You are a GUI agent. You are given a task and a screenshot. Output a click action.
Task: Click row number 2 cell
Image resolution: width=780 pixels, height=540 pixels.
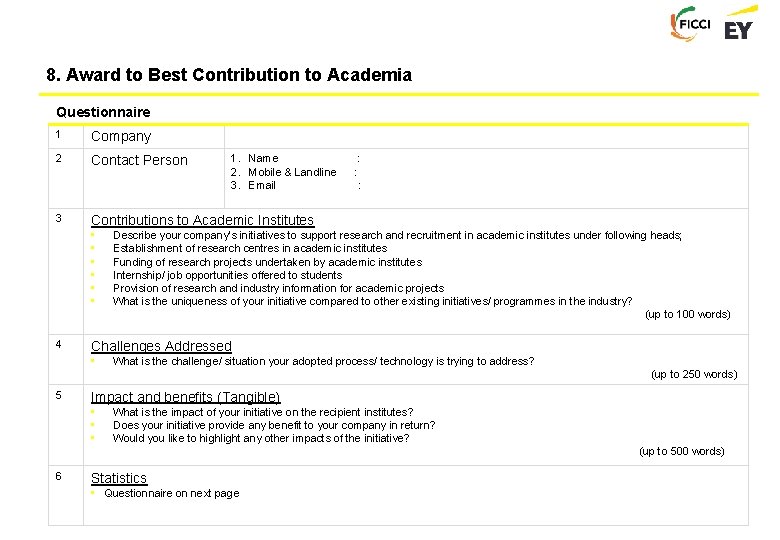coord(66,178)
